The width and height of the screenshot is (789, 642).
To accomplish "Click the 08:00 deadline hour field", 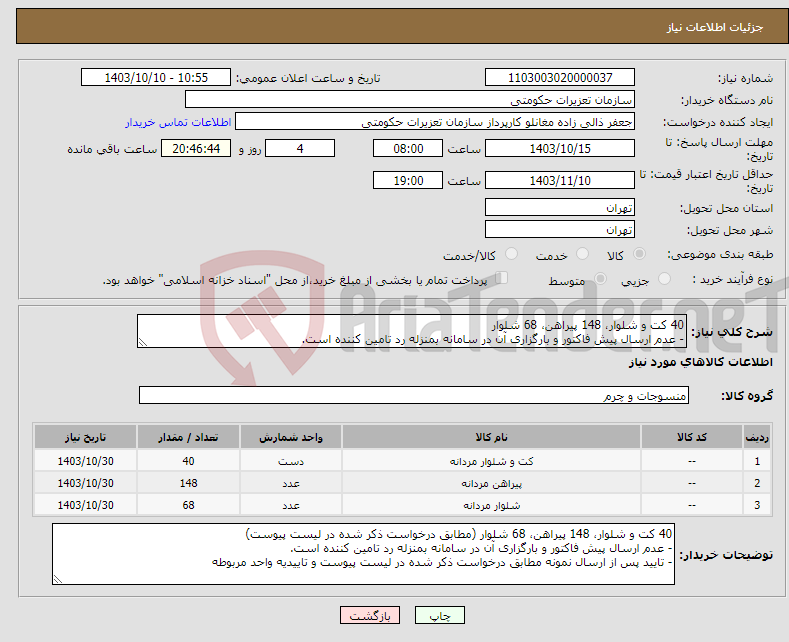I will (x=408, y=148).
